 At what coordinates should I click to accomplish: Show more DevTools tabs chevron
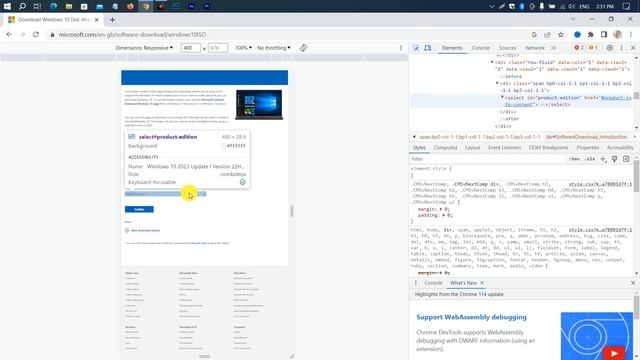coord(553,48)
